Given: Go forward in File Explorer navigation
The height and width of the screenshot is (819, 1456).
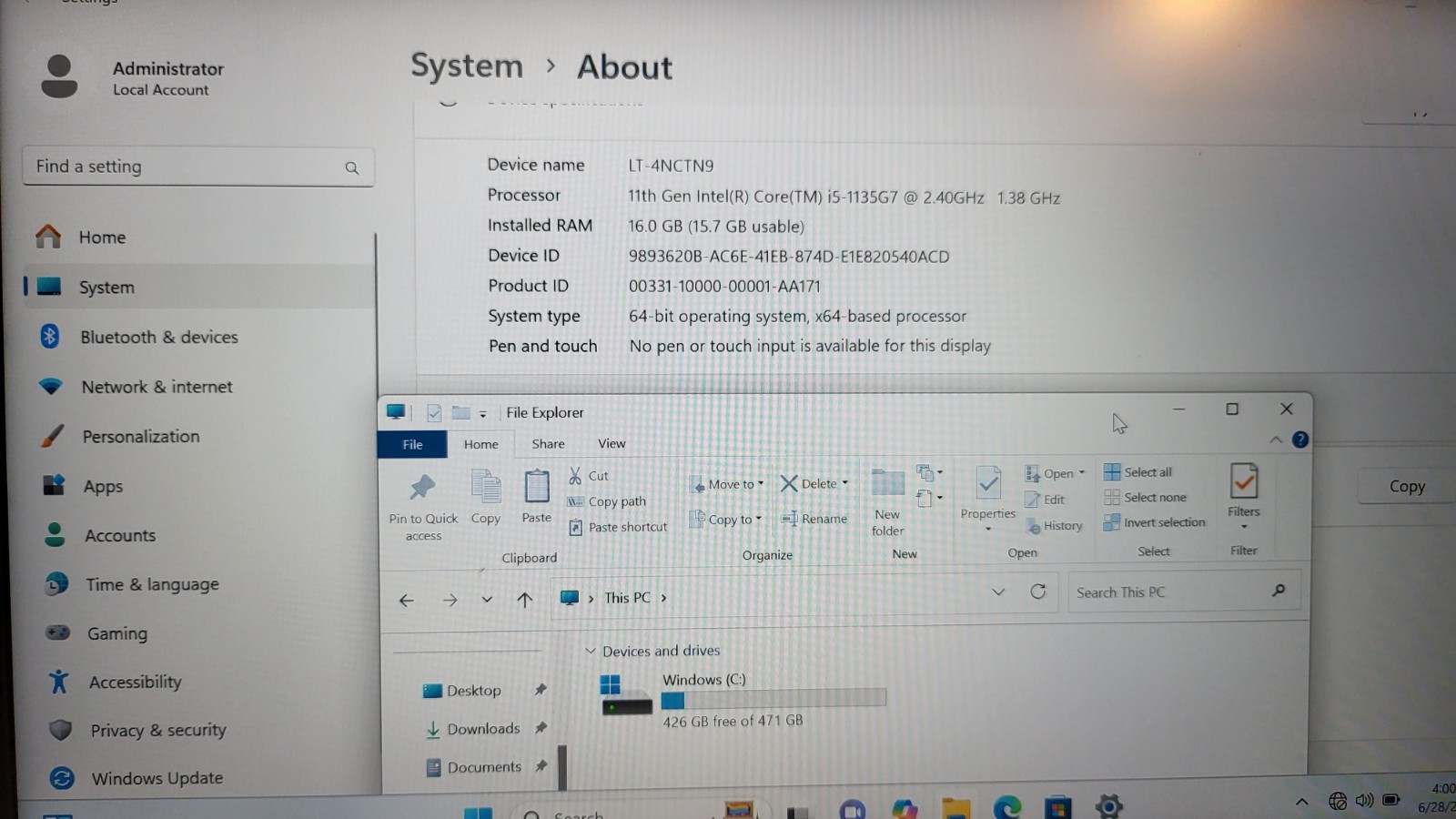Looking at the screenshot, I should click(x=450, y=601).
